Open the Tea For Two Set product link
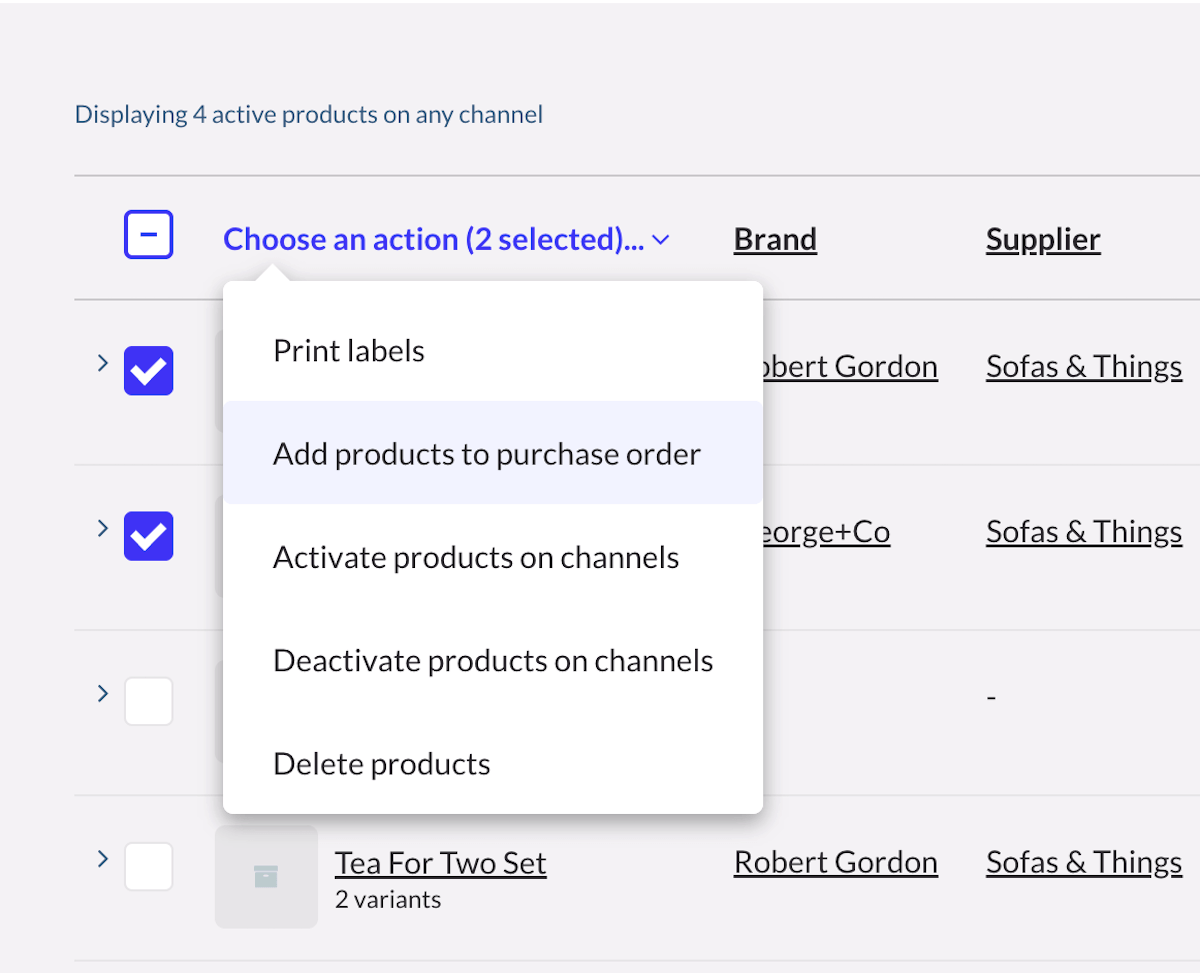This screenshot has width=1200, height=973. click(x=440, y=863)
